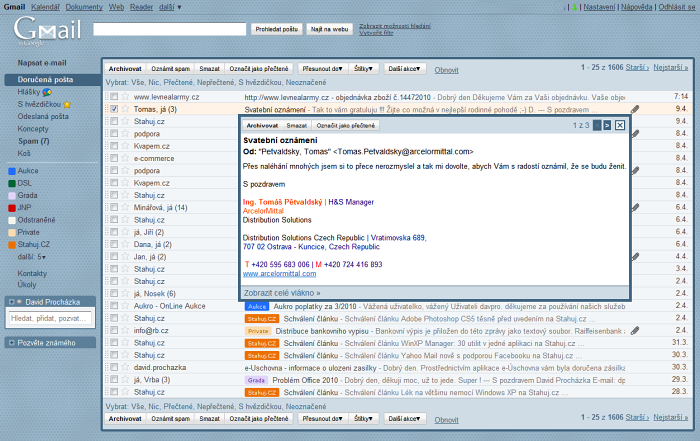Click the Napsat e-mail link
700x441 pixels.
42,63
